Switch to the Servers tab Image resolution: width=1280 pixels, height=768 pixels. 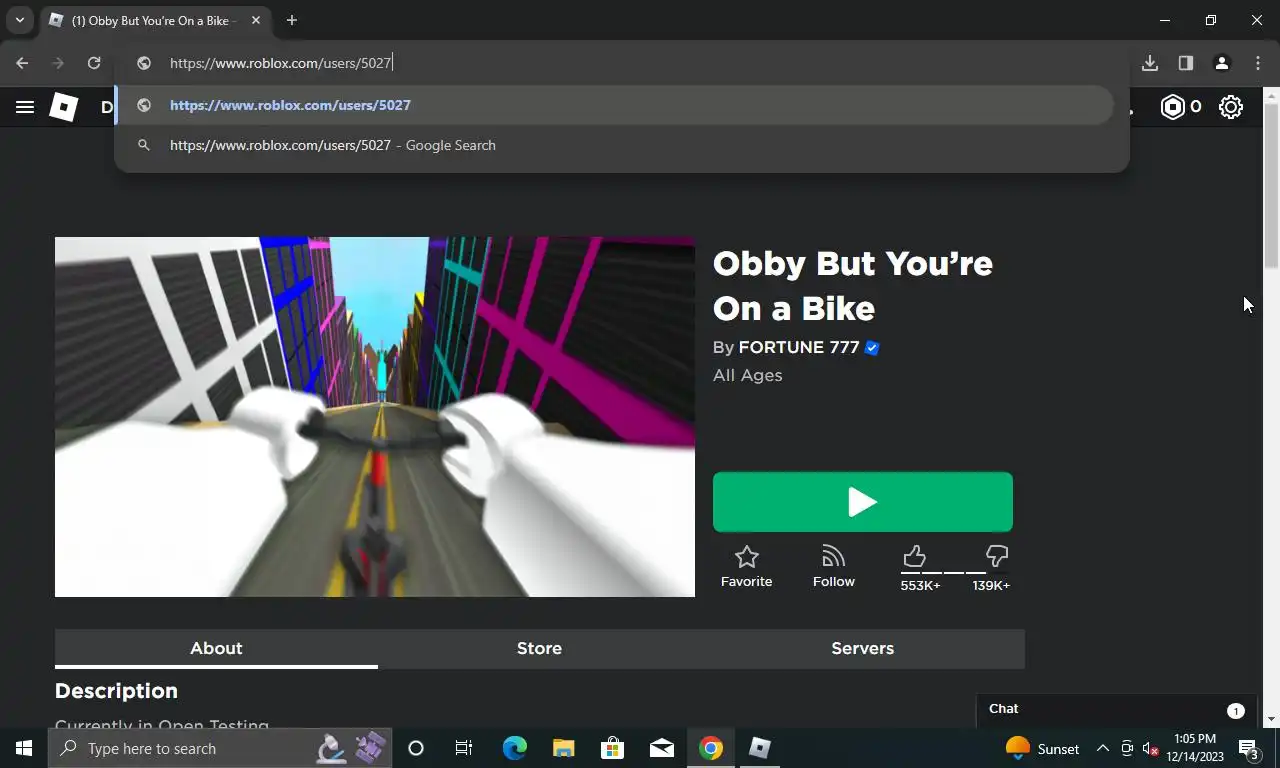862,648
